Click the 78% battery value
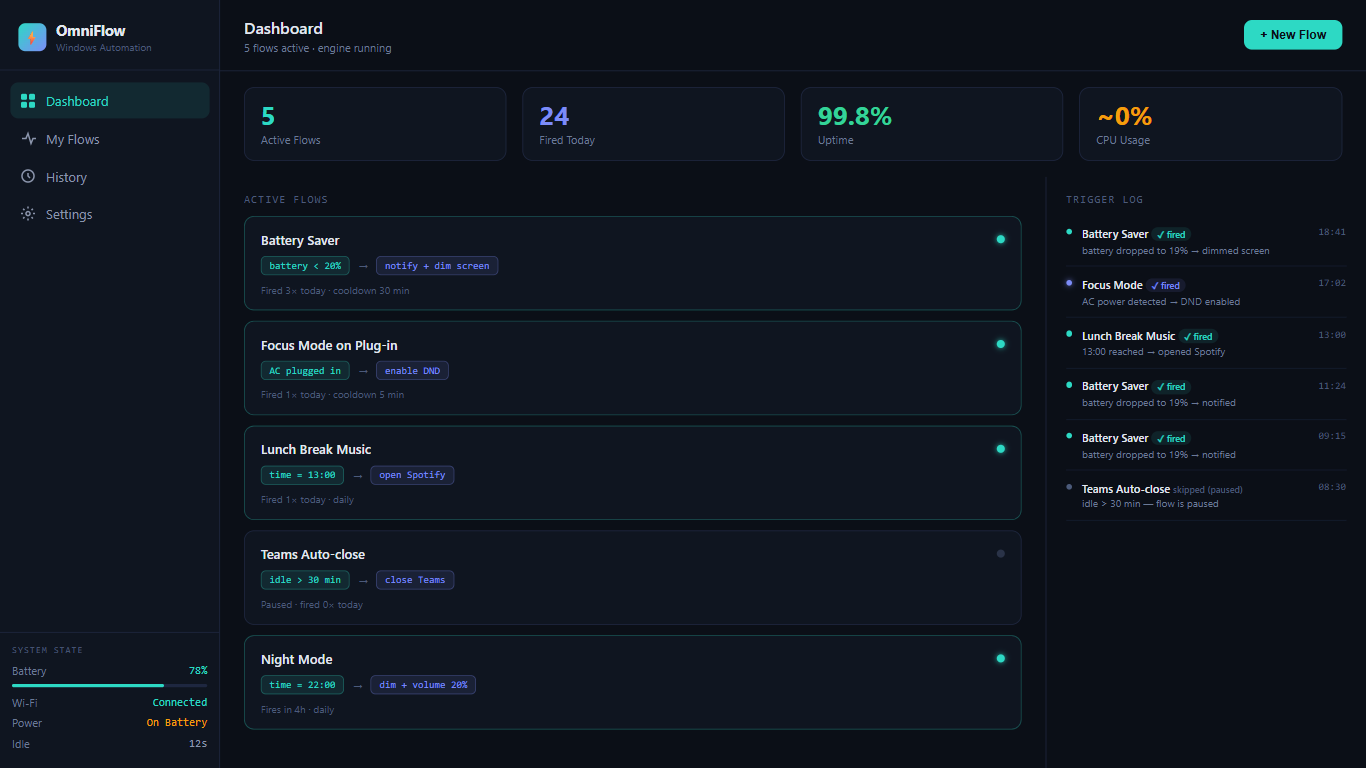This screenshot has height=768, width=1366. (x=198, y=671)
